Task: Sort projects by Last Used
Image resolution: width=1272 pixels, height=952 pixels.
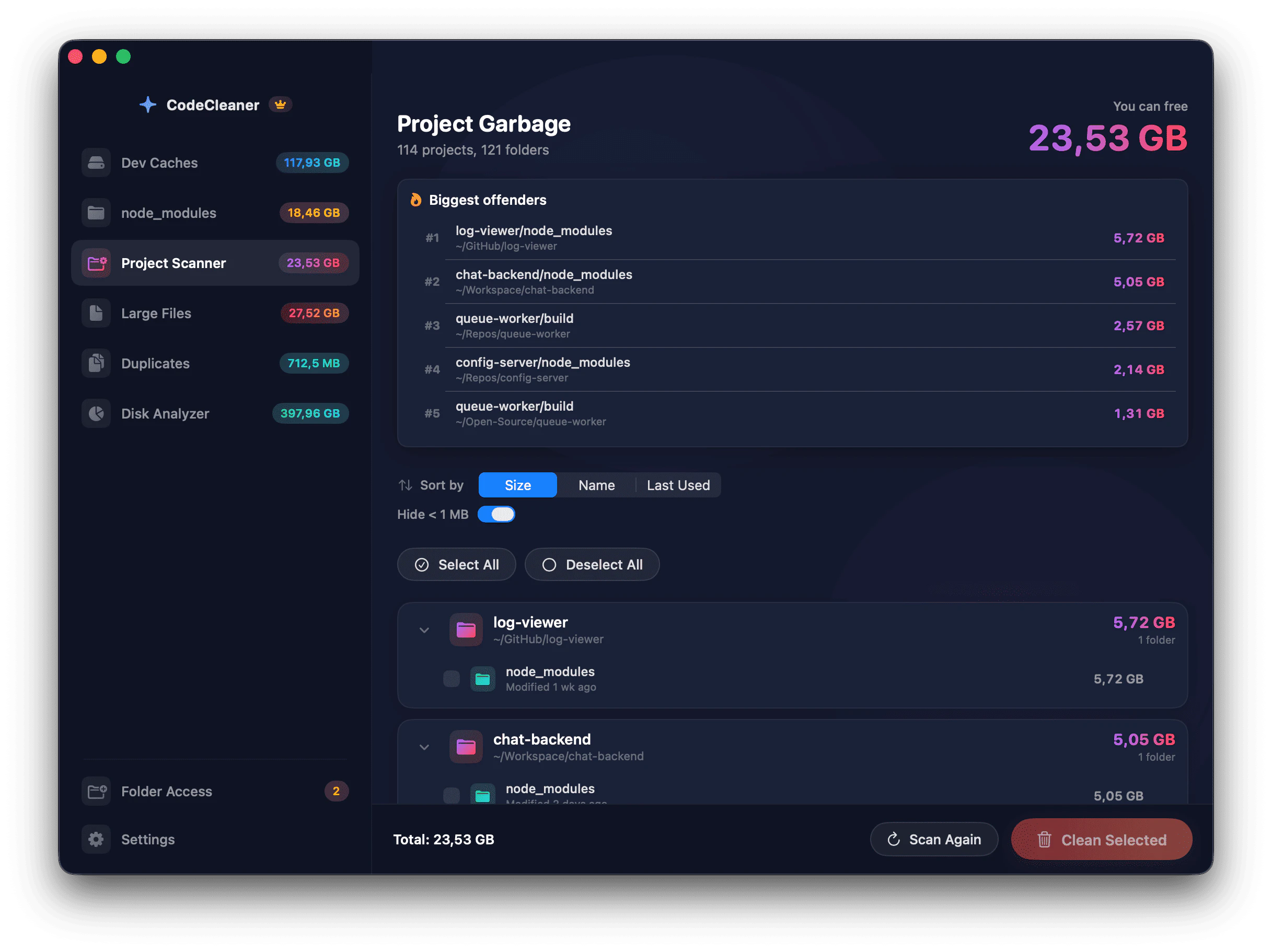Action: [678, 485]
